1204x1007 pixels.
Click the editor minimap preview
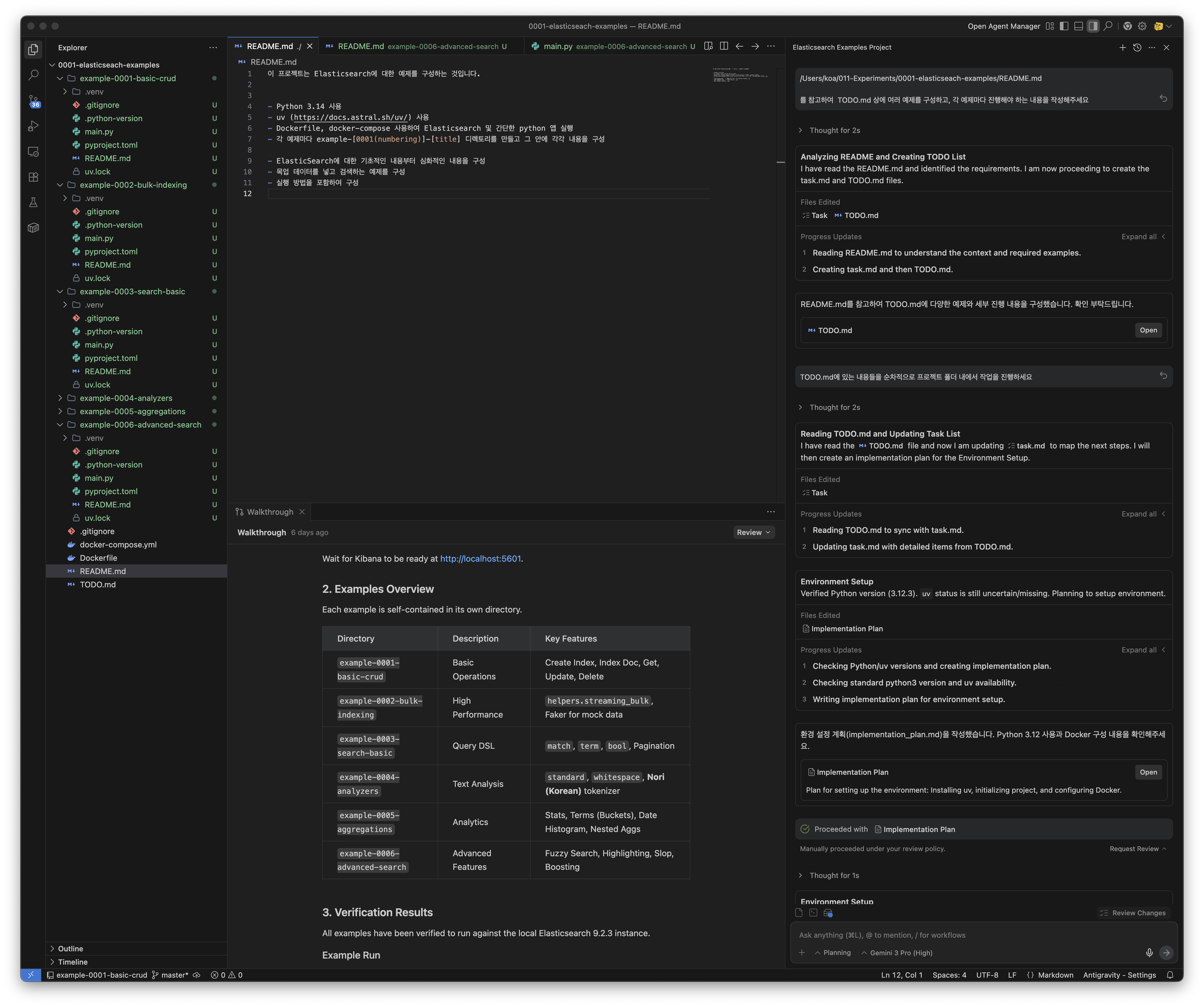click(739, 75)
